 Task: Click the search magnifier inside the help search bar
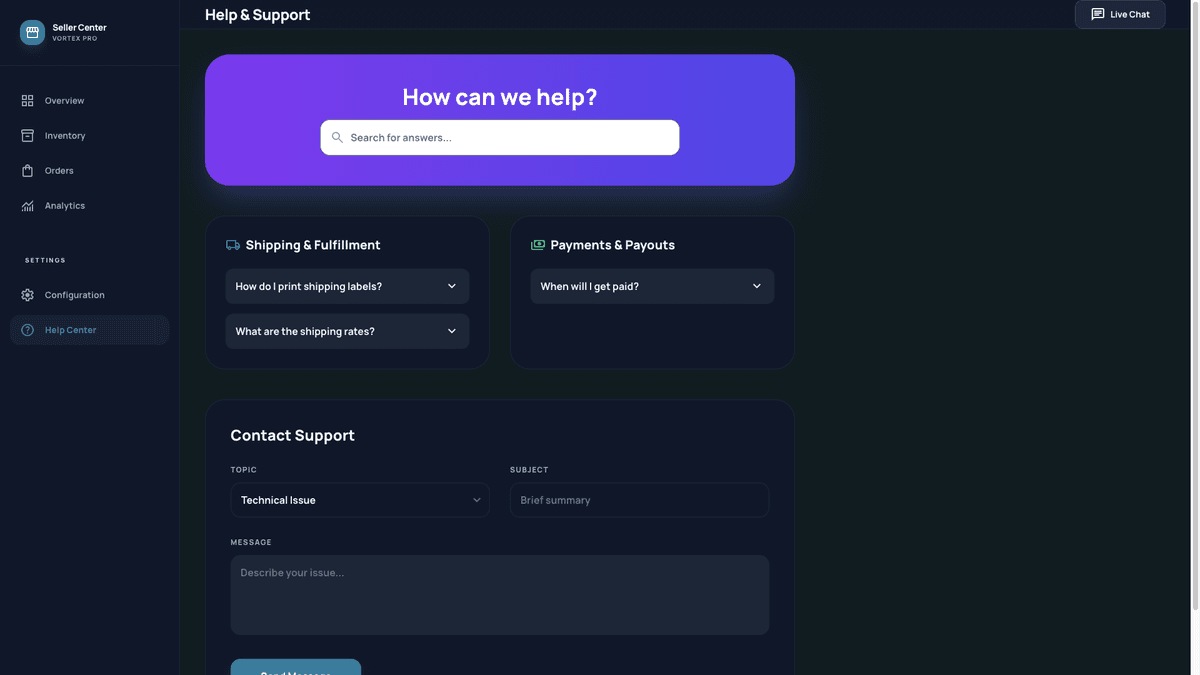pos(337,137)
